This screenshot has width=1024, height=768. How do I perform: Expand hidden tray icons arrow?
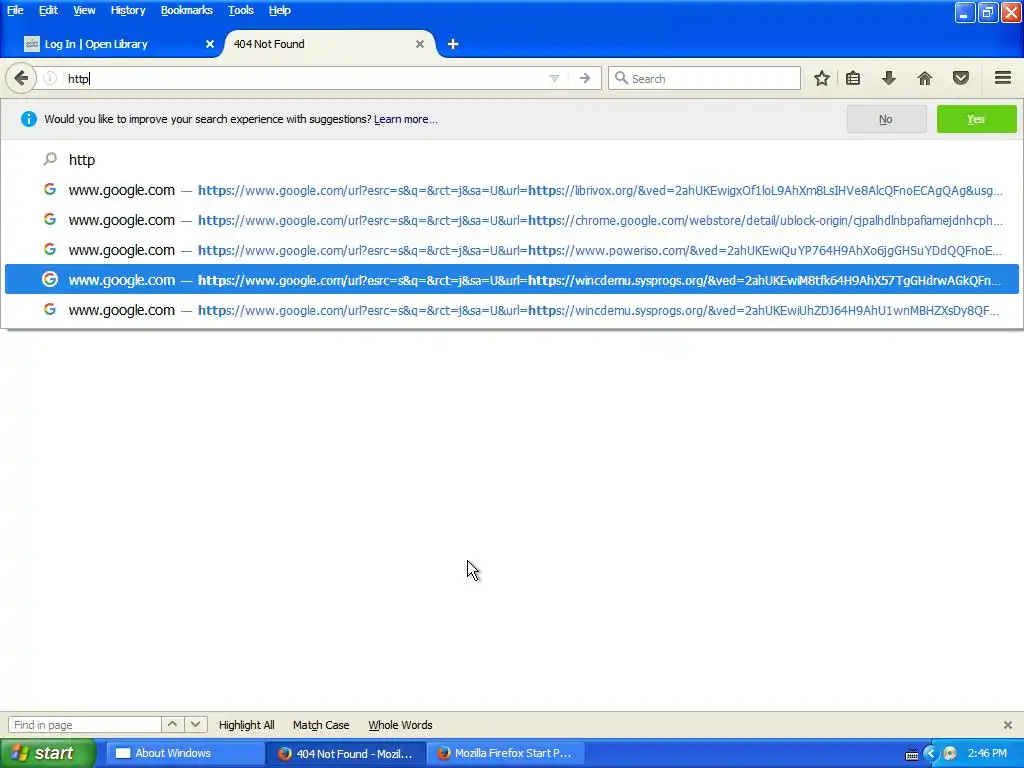click(931, 754)
